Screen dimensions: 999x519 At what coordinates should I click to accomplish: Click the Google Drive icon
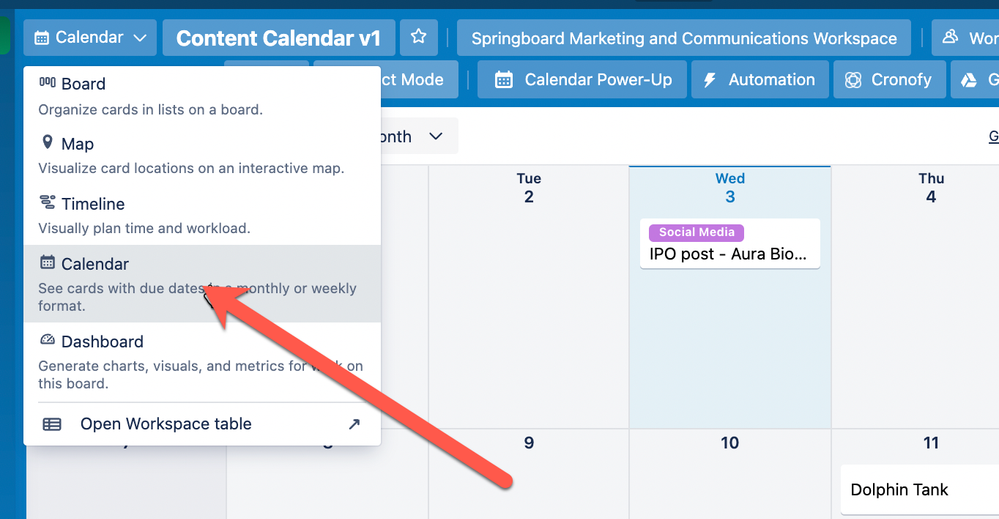pos(969,80)
